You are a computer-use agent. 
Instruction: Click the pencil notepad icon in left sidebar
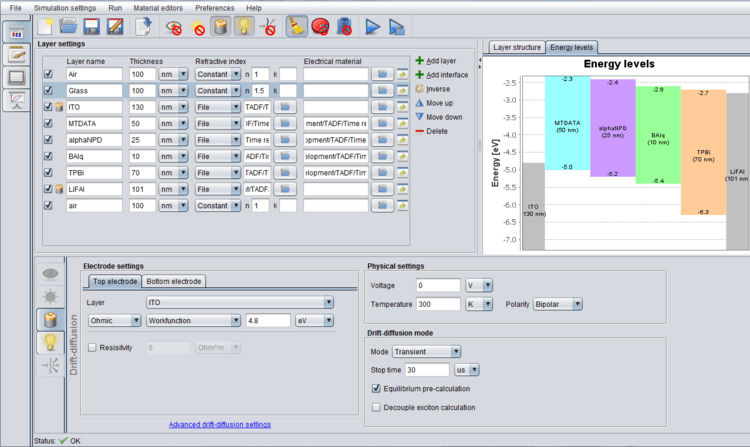click(17, 55)
